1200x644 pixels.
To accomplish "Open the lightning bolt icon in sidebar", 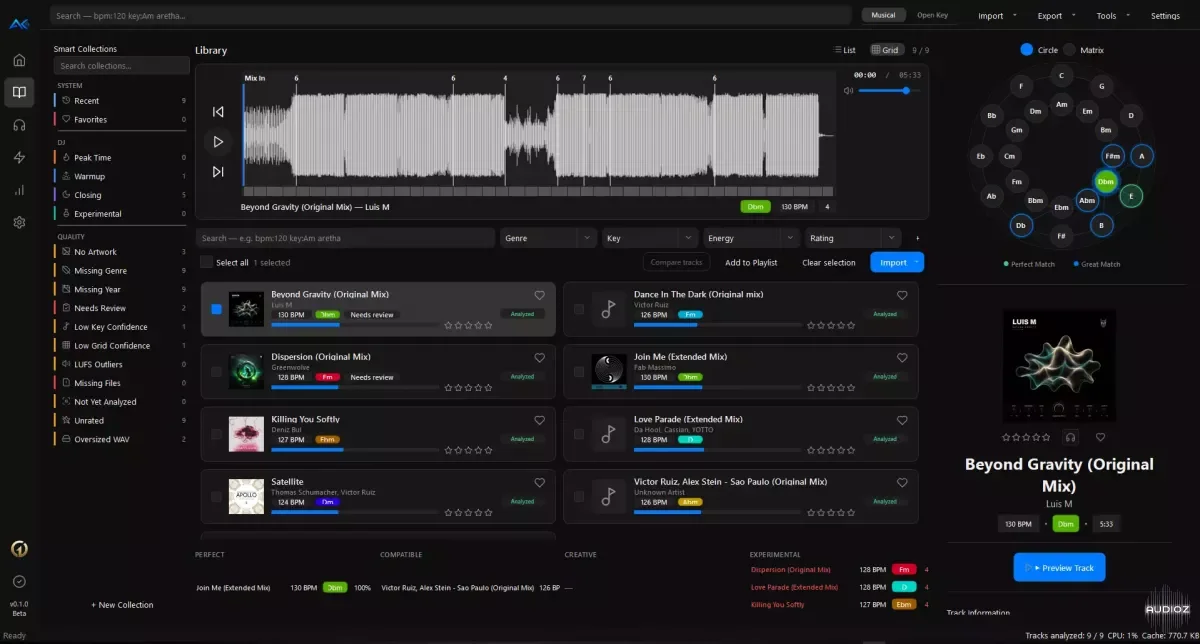I will pos(18,157).
